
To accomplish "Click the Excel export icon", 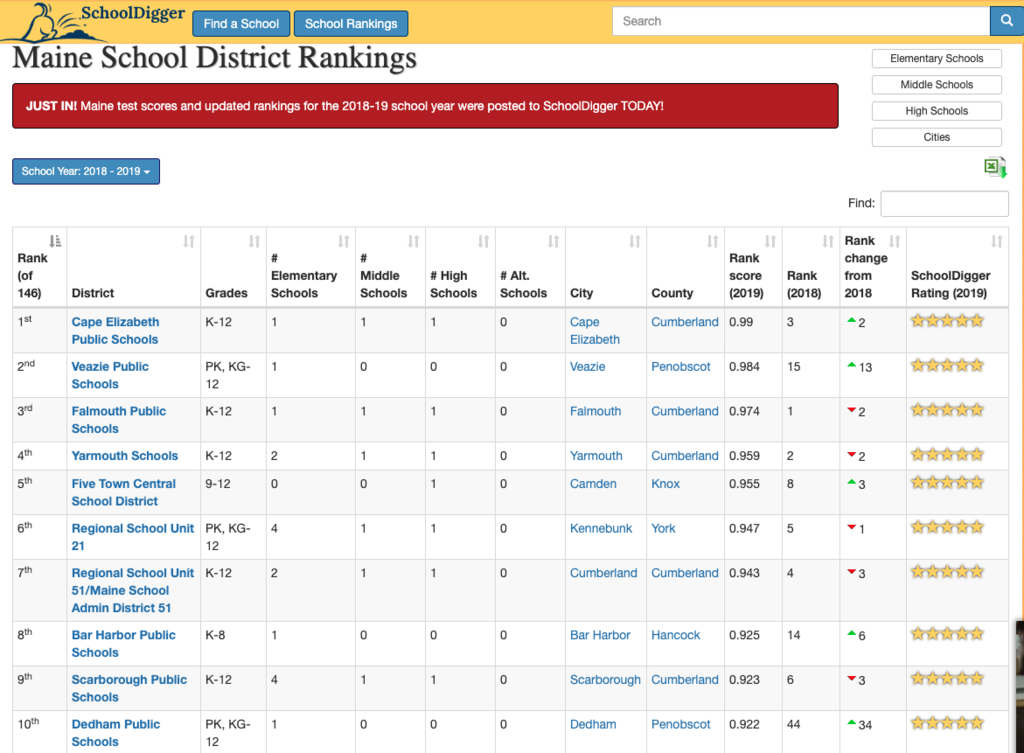I will point(995,168).
